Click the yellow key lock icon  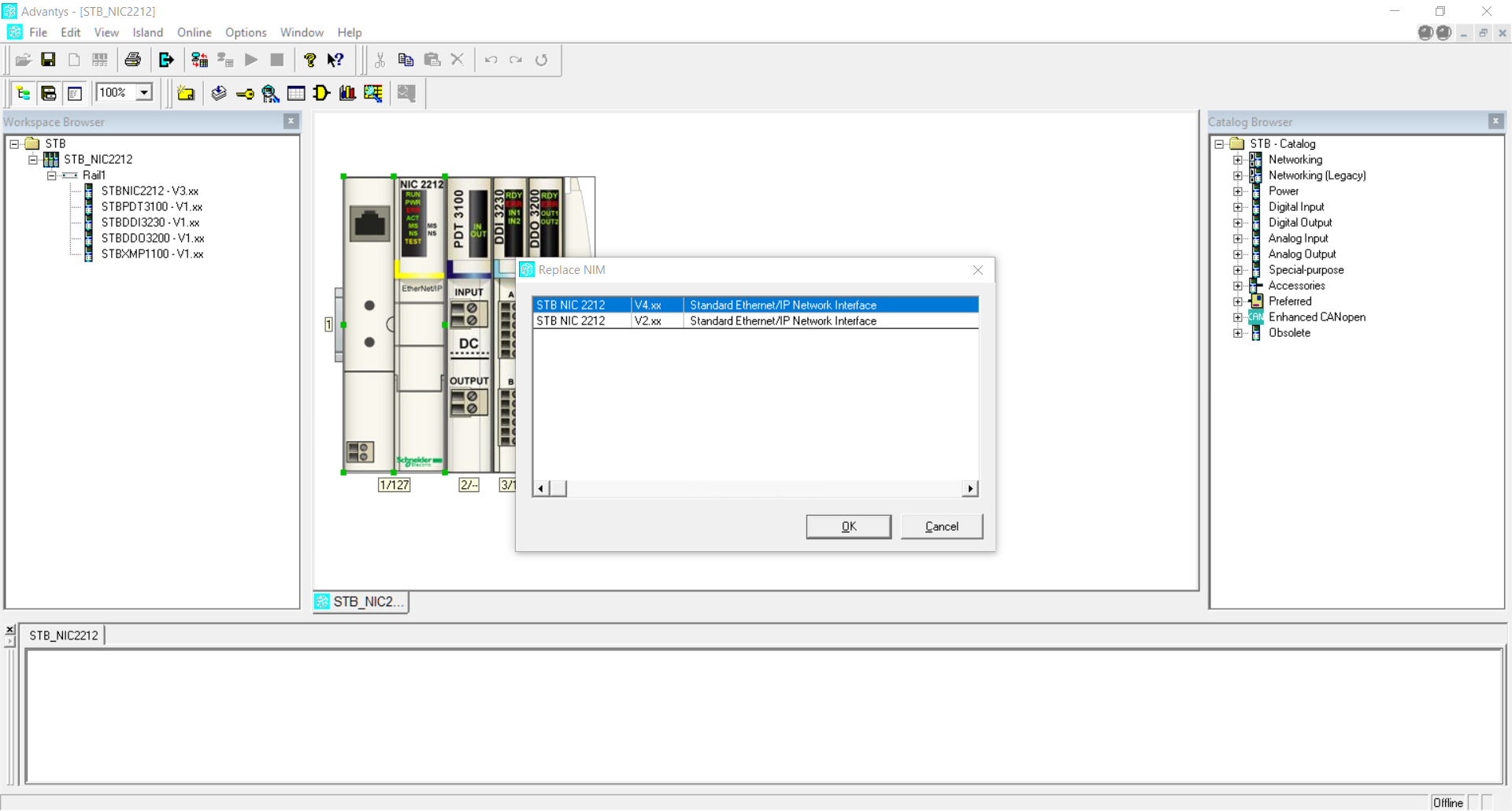point(245,94)
